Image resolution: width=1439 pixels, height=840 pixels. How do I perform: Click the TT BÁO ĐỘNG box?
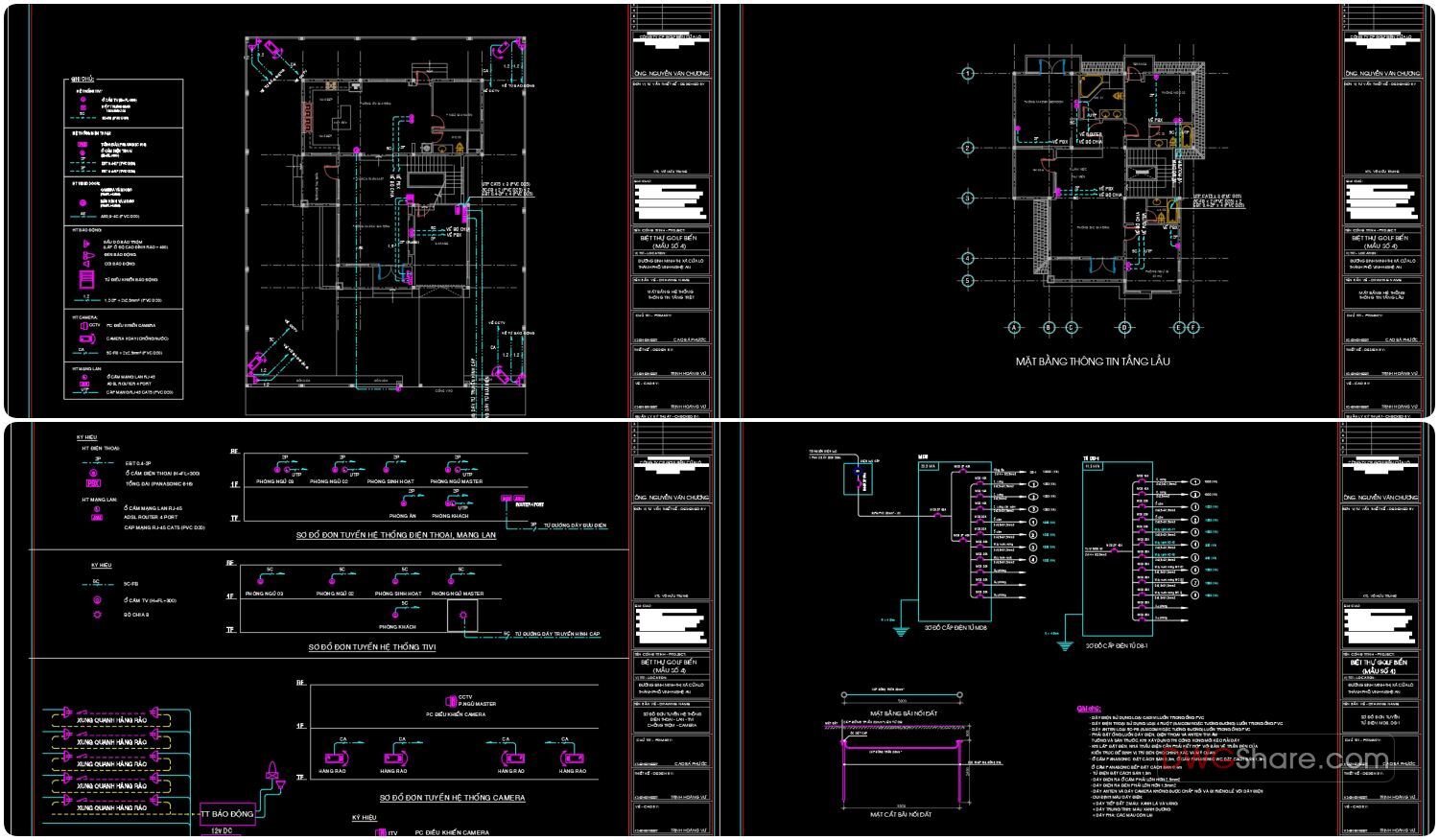[x=226, y=814]
